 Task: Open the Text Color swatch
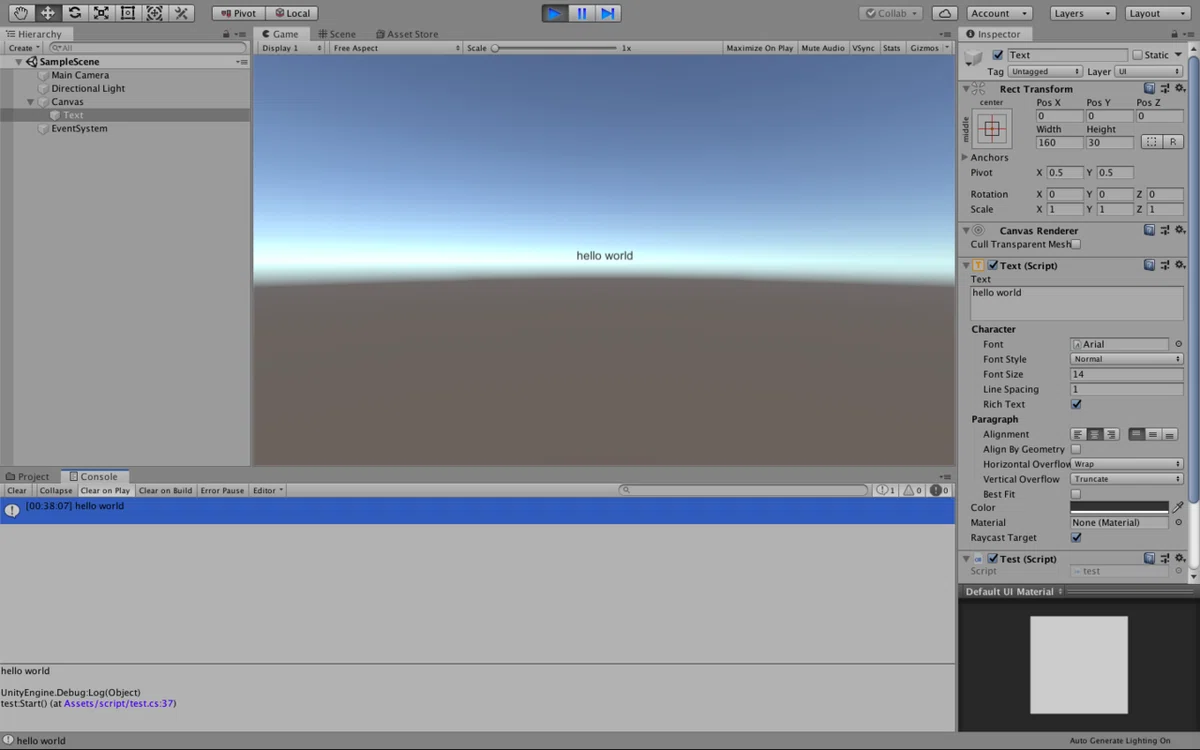pos(1119,508)
